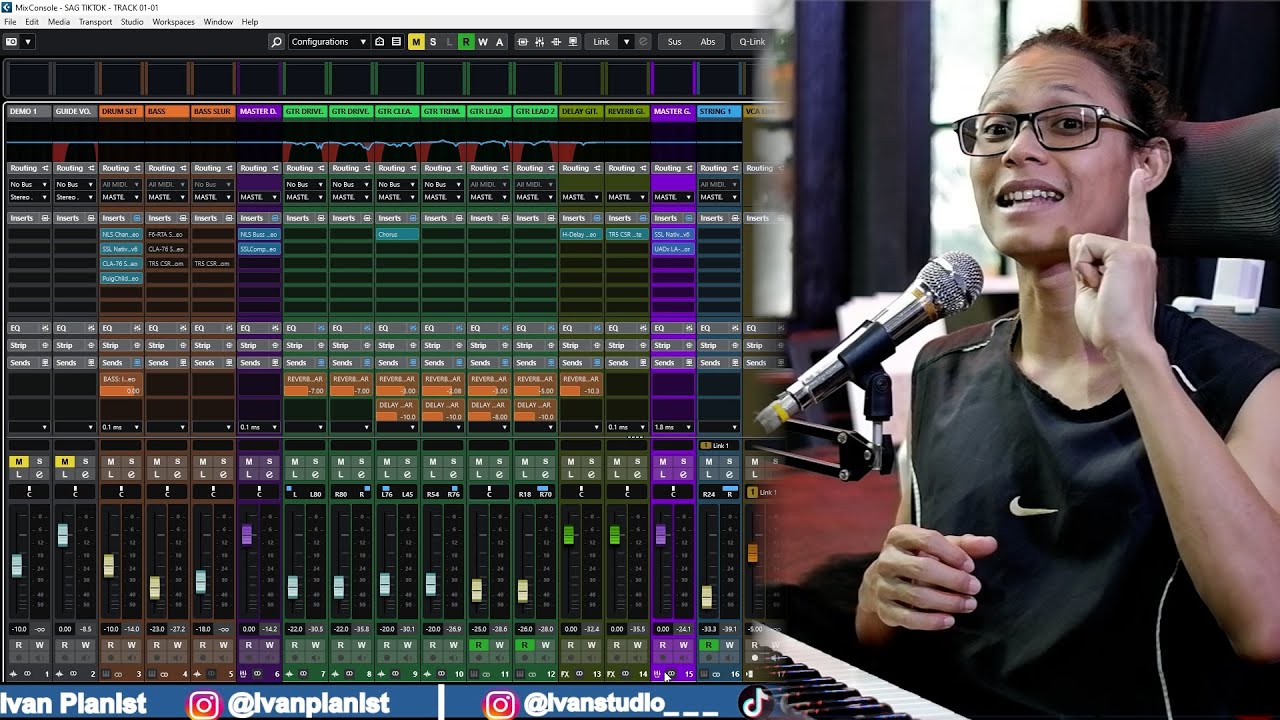The height and width of the screenshot is (720, 1280).
Task: Click the stereo link icon on channel 7
Action: click(302, 674)
